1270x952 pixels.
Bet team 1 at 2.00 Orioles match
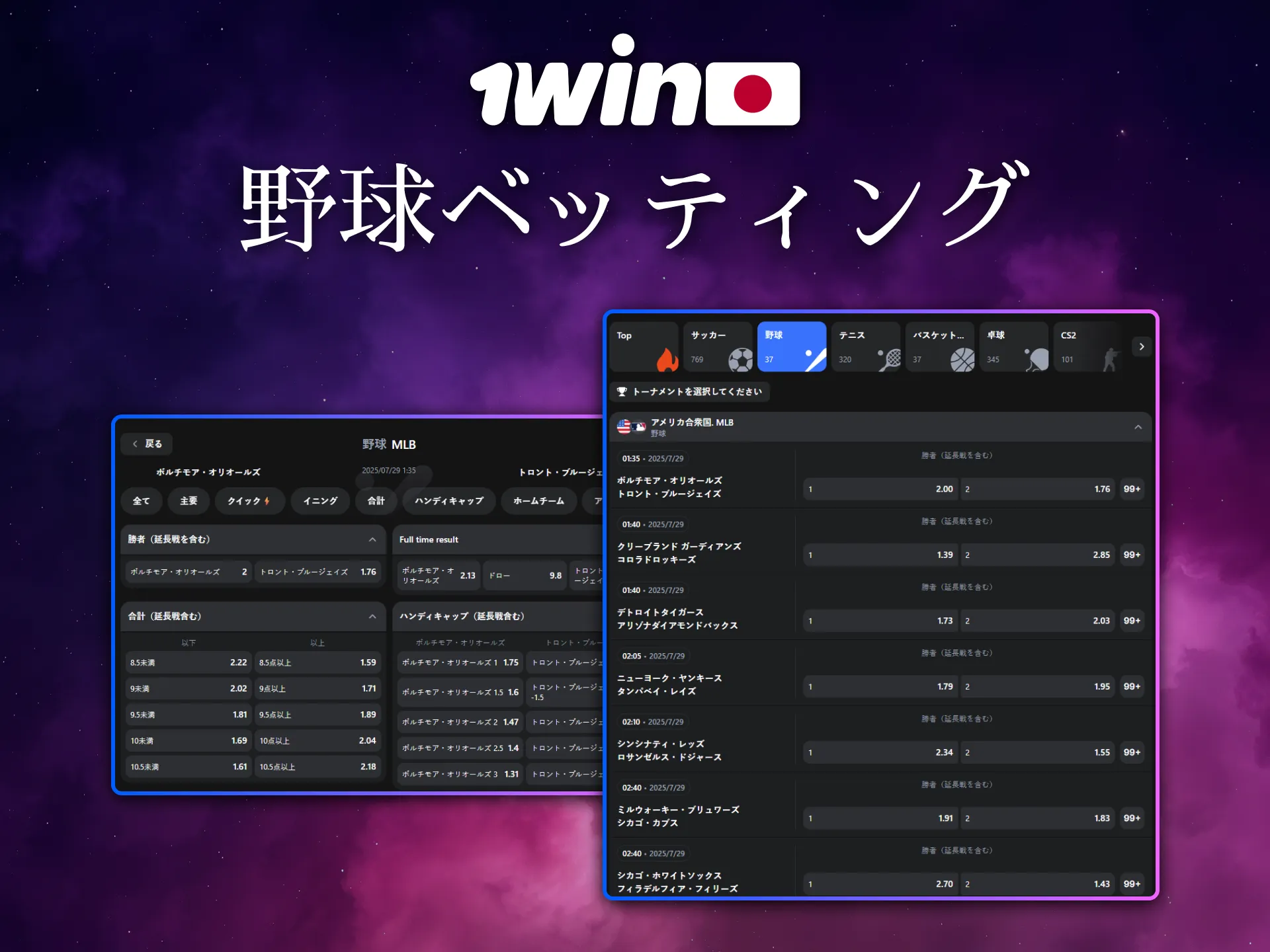point(880,489)
